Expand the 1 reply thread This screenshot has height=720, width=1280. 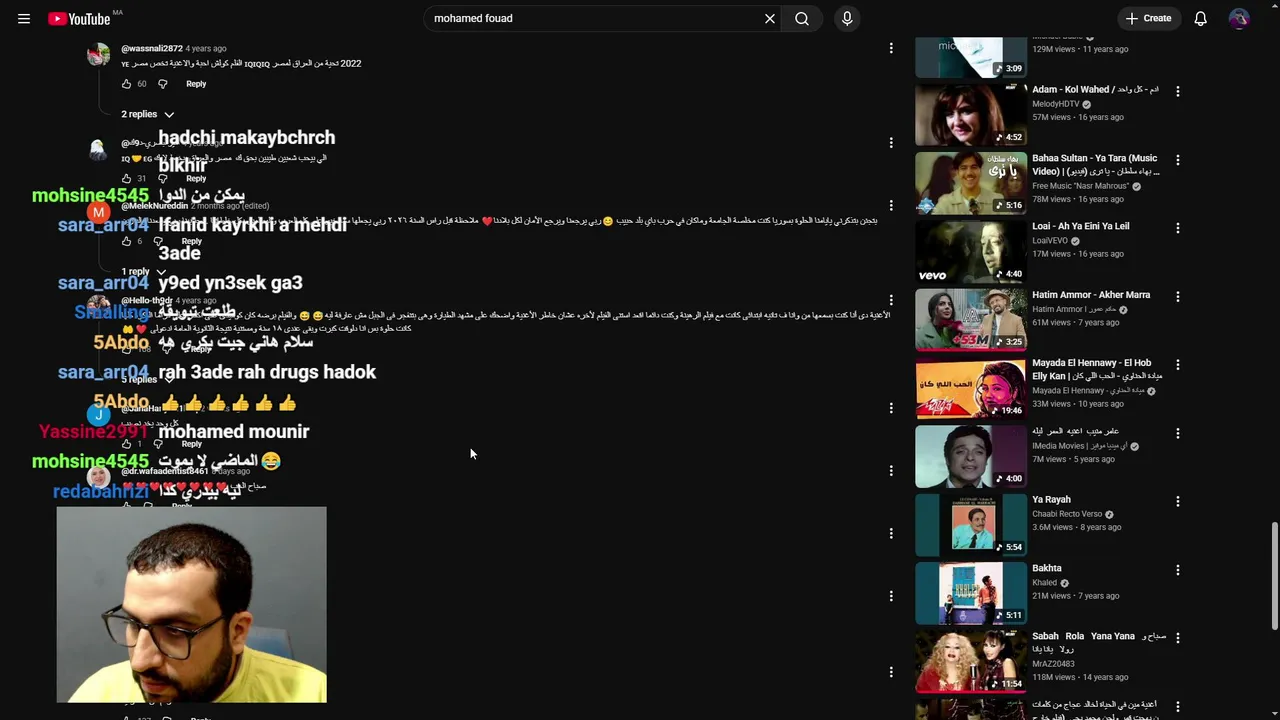144,272
